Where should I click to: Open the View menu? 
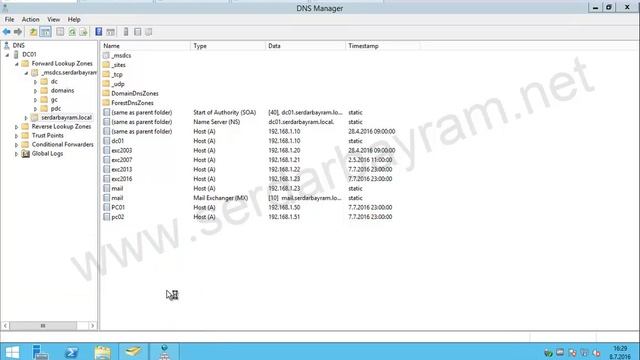pyautogui.click(x=53, y=19)
